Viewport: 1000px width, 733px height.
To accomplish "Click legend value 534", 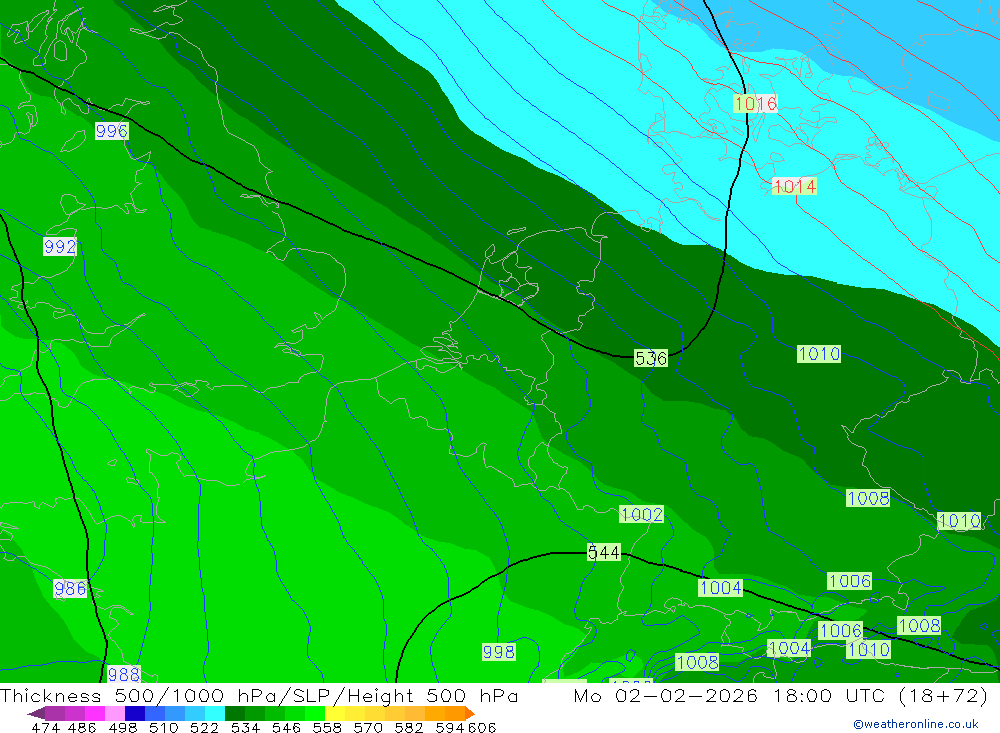I will point(245,727).
